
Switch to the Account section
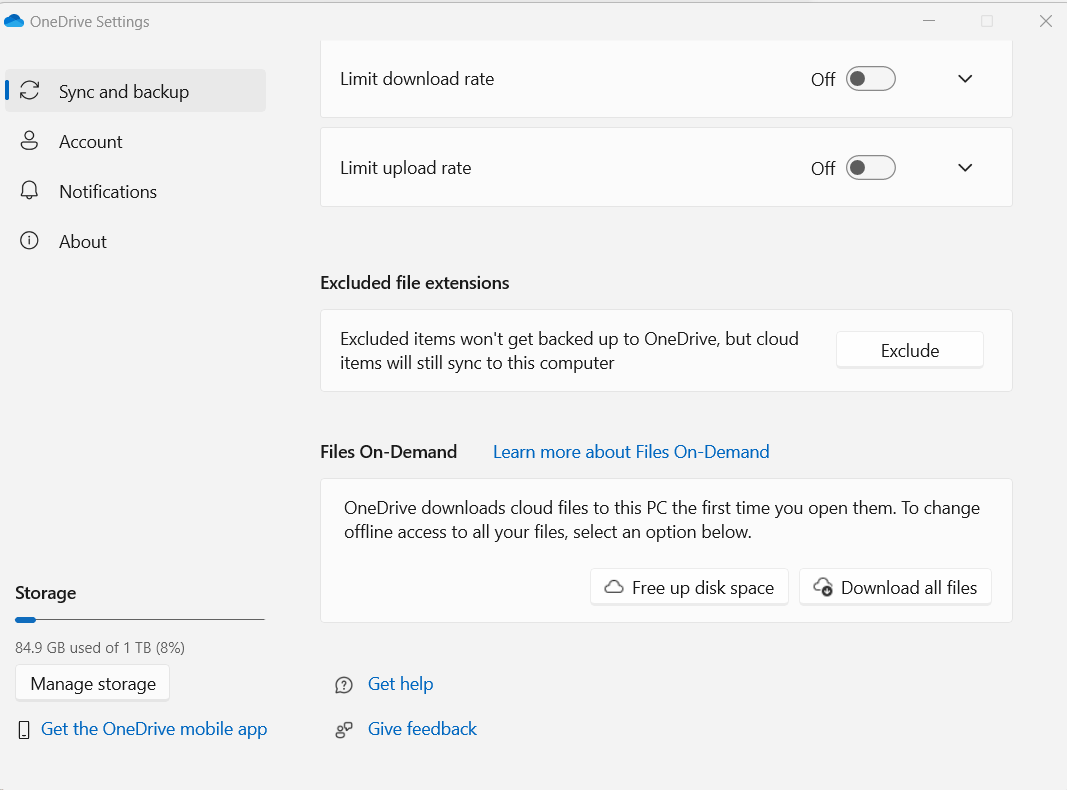(x=91, y=141)
